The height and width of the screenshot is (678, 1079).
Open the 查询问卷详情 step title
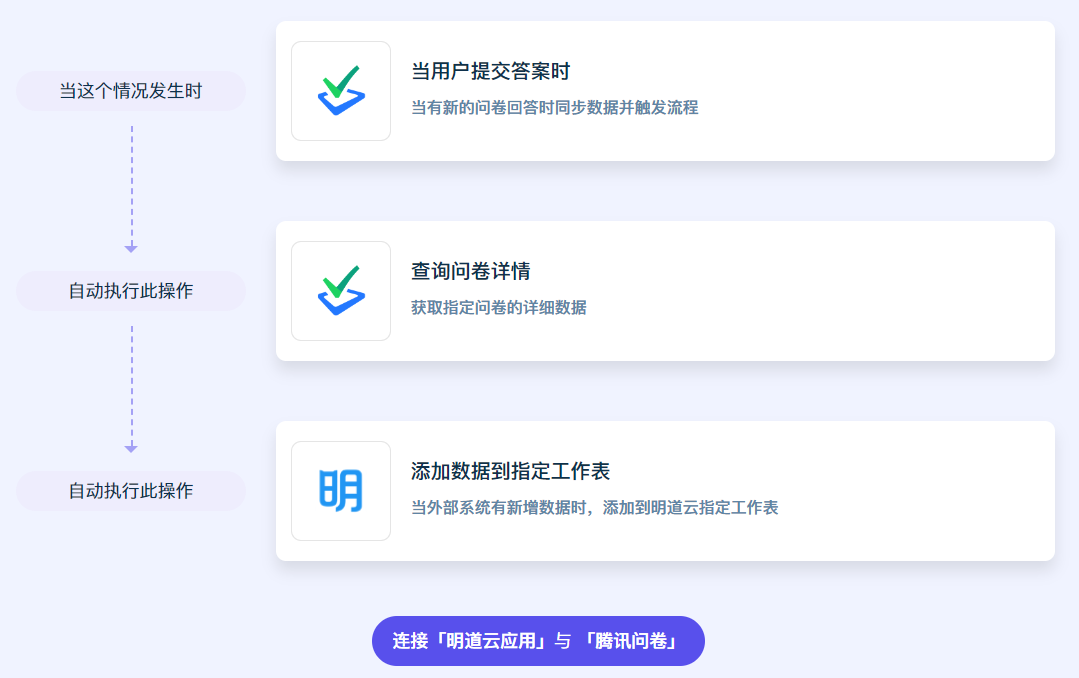[470, 272]
